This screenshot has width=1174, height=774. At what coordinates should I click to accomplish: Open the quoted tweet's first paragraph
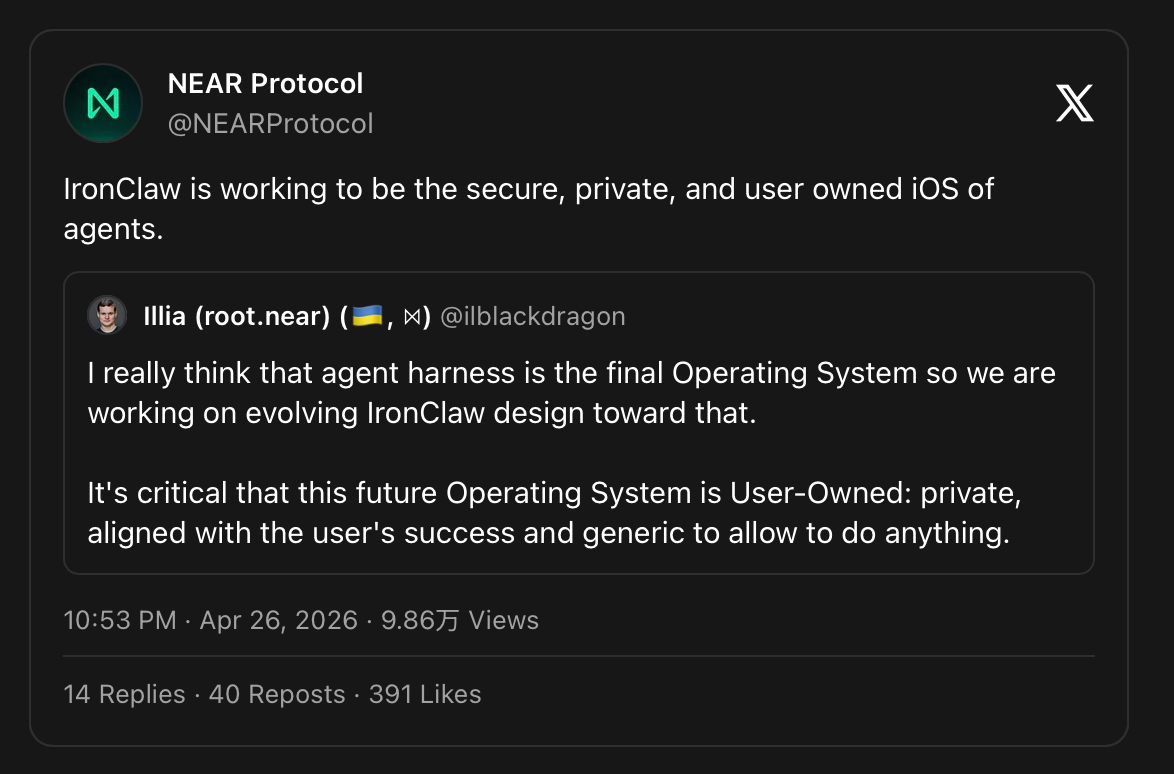click(x=571, y=393)
